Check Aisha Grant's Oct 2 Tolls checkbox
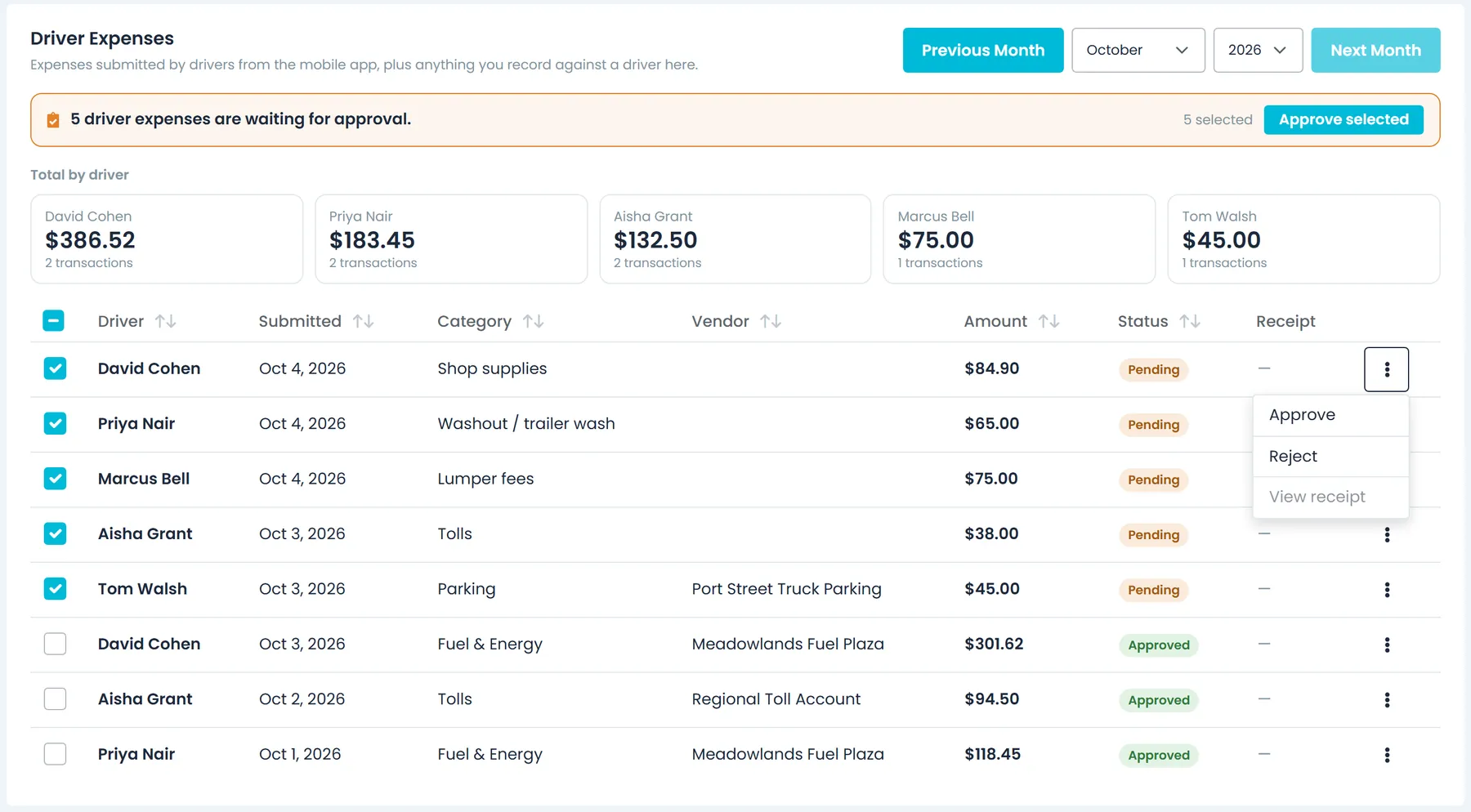1471x812 pixels. coord(55,699)
